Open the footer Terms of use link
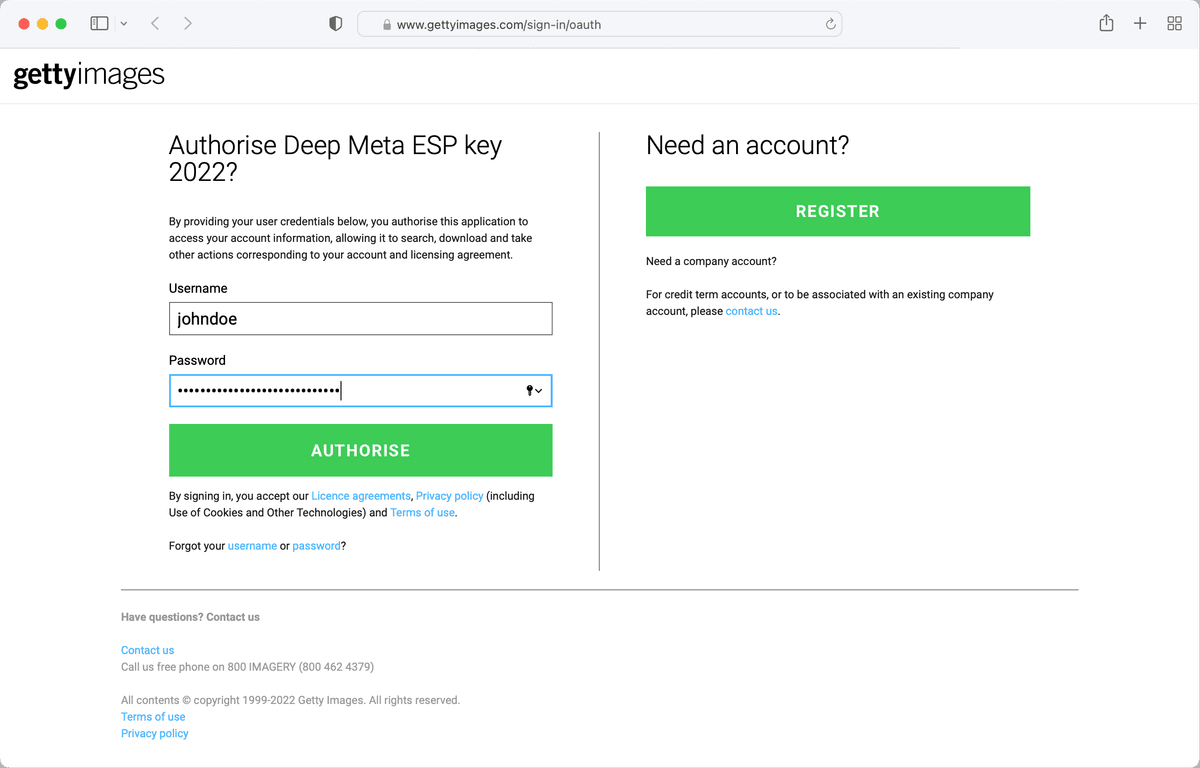The height and width of the screenshot is (768, 1200). pos(153,717)
